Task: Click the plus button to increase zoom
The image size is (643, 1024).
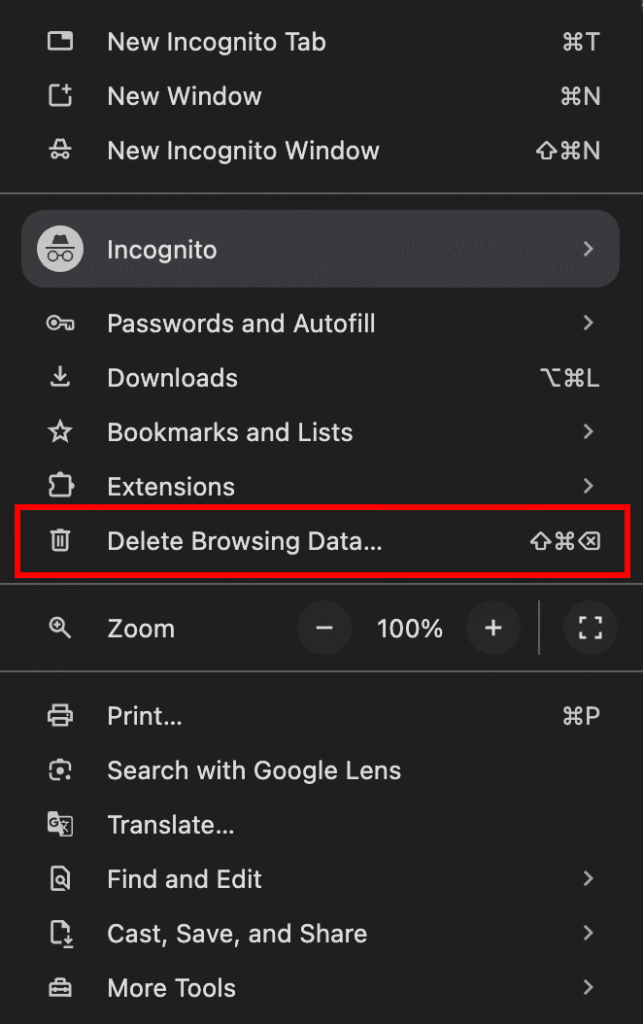Action: 493,628
